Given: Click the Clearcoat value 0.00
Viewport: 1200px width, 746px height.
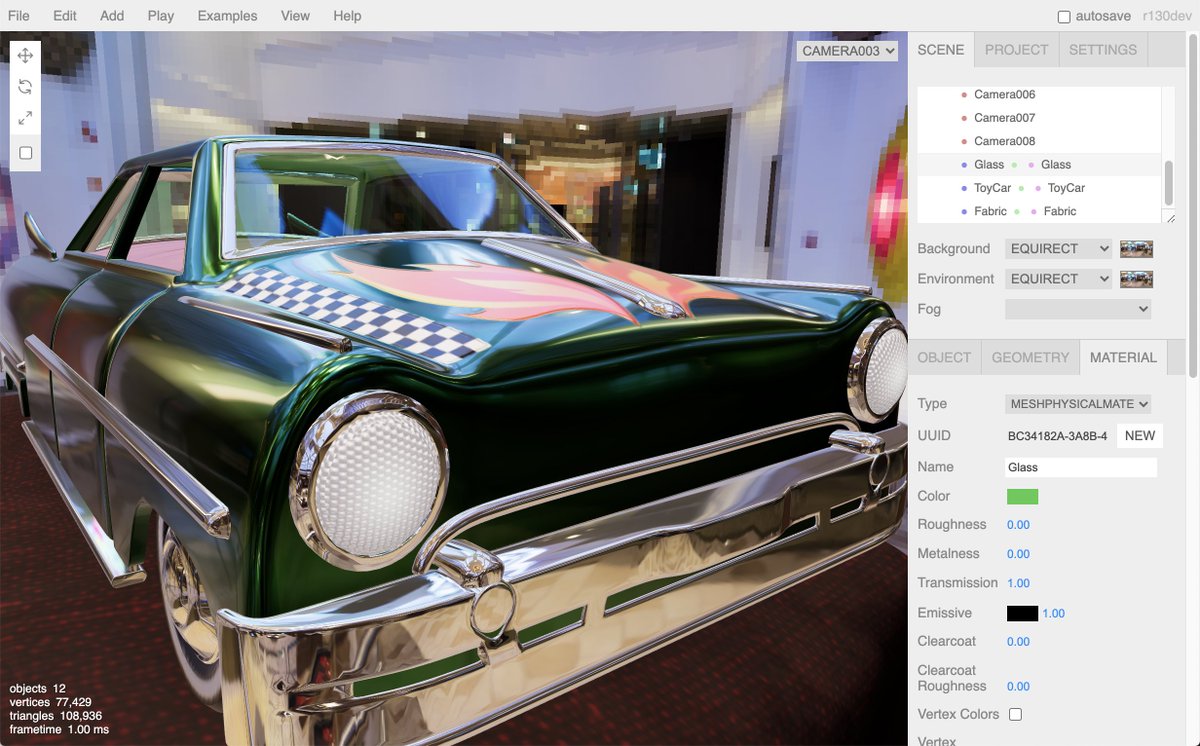Looking at the screenshot, I should pyautogui.click(x=1018, y=642).
